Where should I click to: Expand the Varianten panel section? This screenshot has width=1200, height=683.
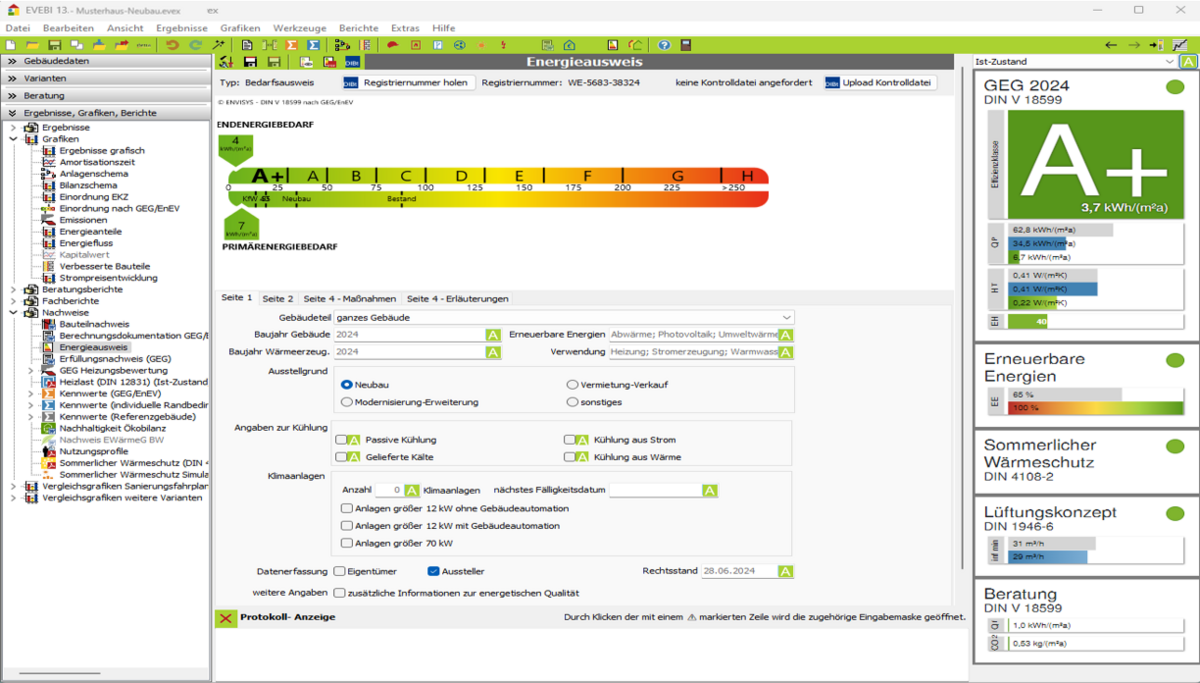[x=106, y=78]
